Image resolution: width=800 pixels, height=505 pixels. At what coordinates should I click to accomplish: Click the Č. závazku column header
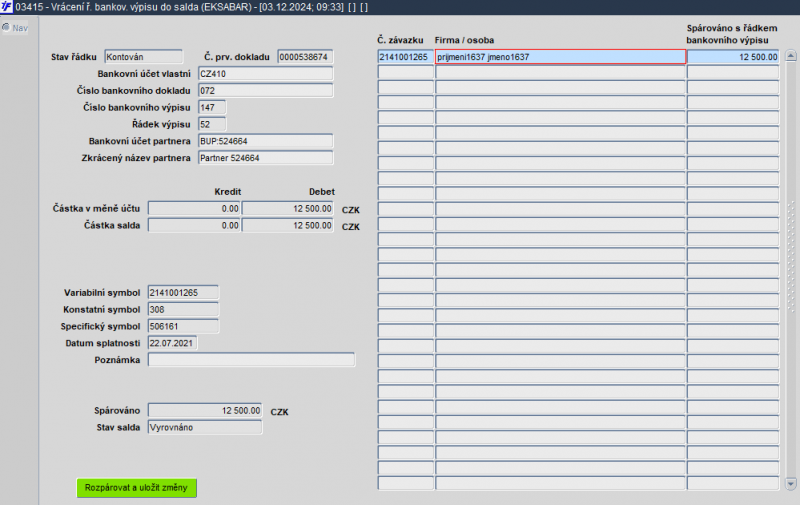coord(401,40)
